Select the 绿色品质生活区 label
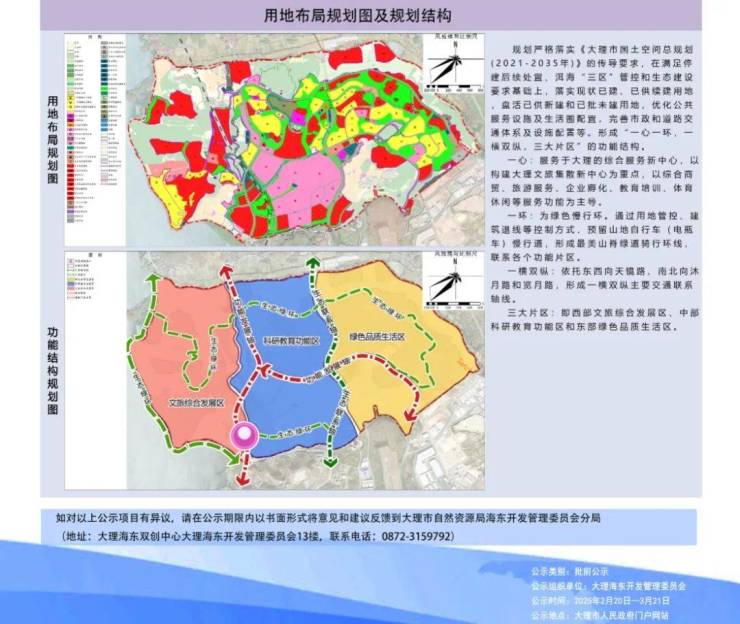 (377, 337)
